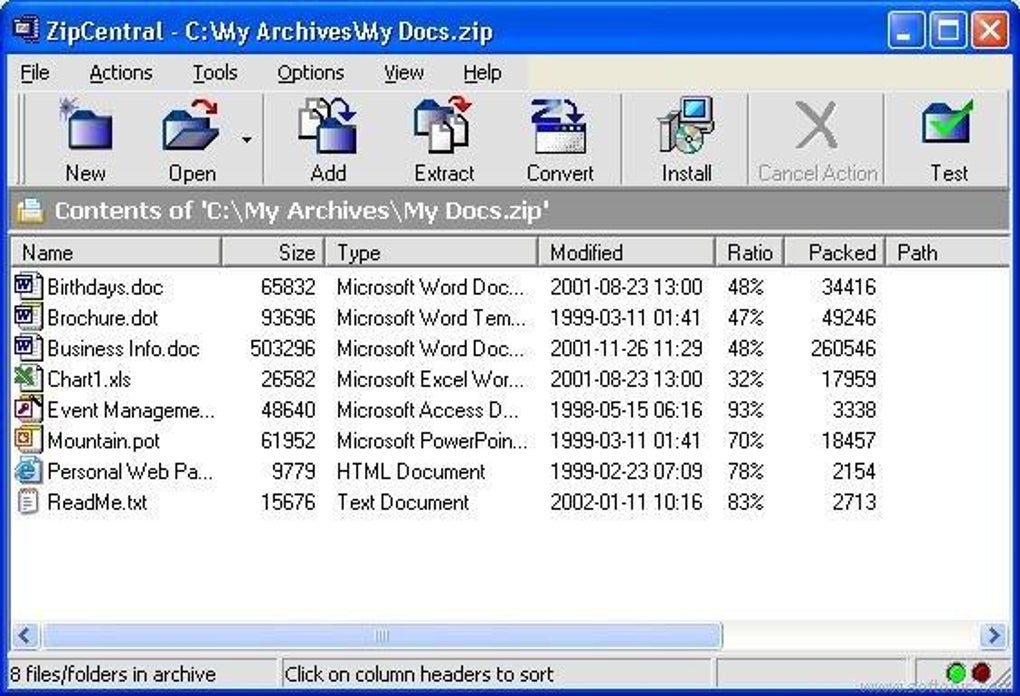Viewport: 1020px width, 696px height.
Task: Open the Options menu
Action: click(310, 73)
